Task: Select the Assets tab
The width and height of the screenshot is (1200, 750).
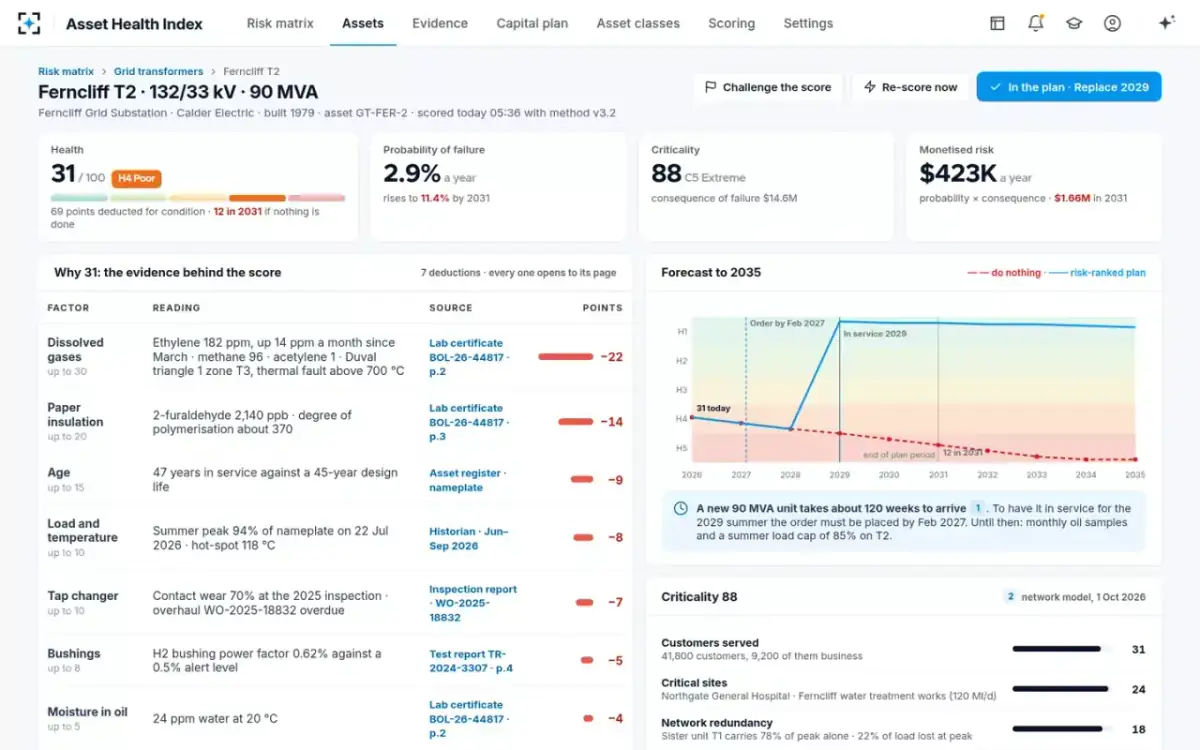Action: point(363,23)
